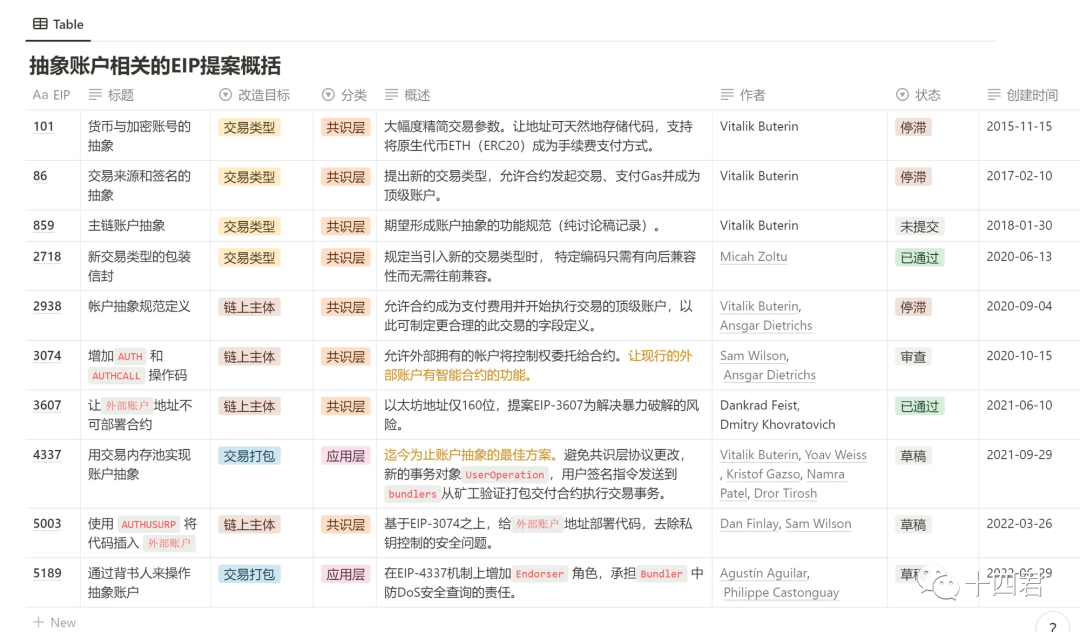Open the Micah Zoltu author link

753,257
